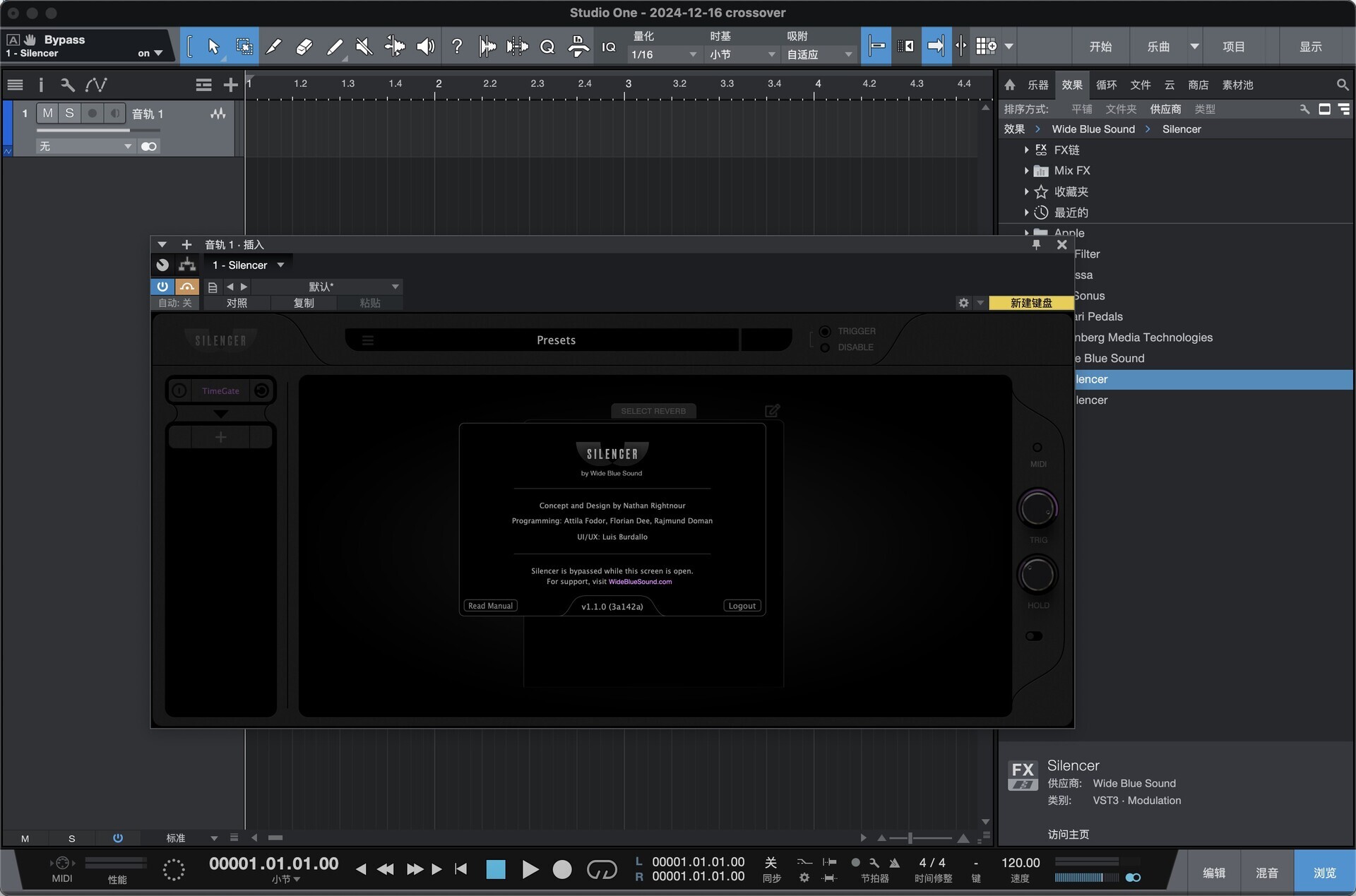
Task: Select the Listen speaker tool
Action: [425, 47]
